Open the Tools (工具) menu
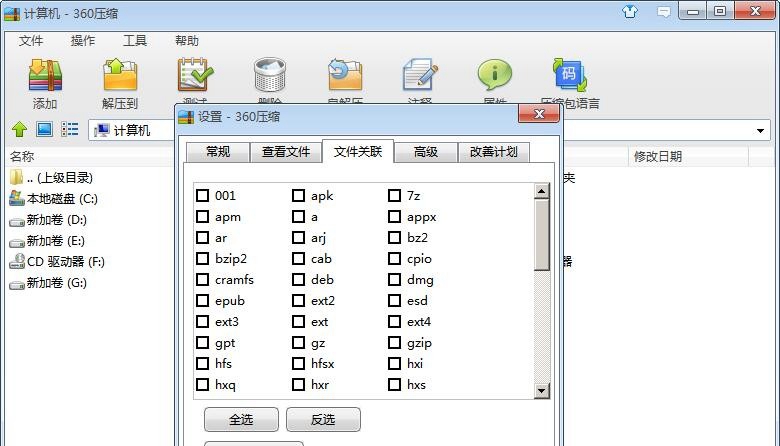This screenshot has width=780, height=446. (135, 41)
